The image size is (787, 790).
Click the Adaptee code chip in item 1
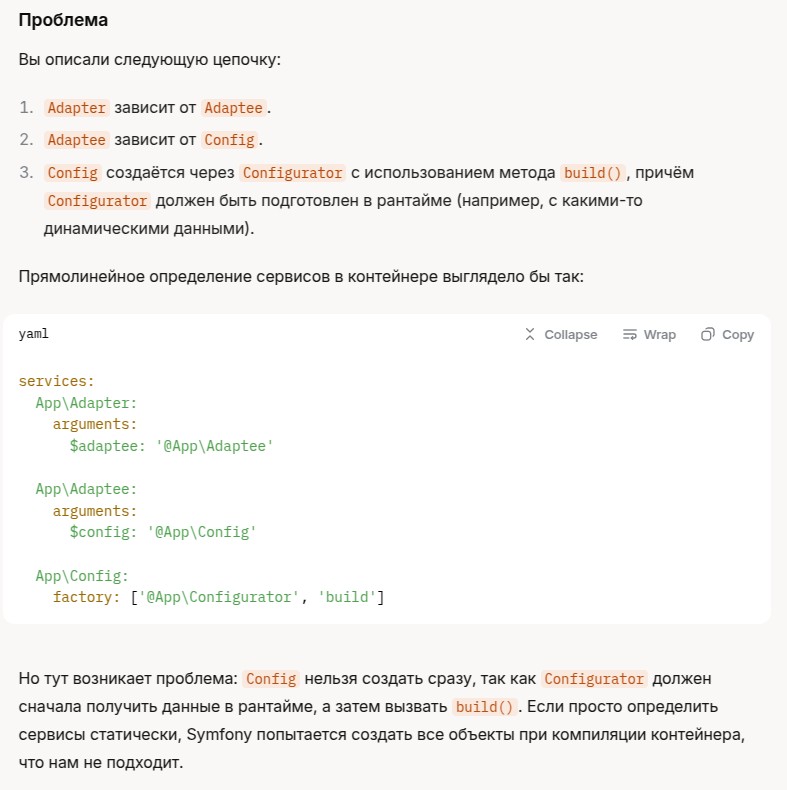234,108
